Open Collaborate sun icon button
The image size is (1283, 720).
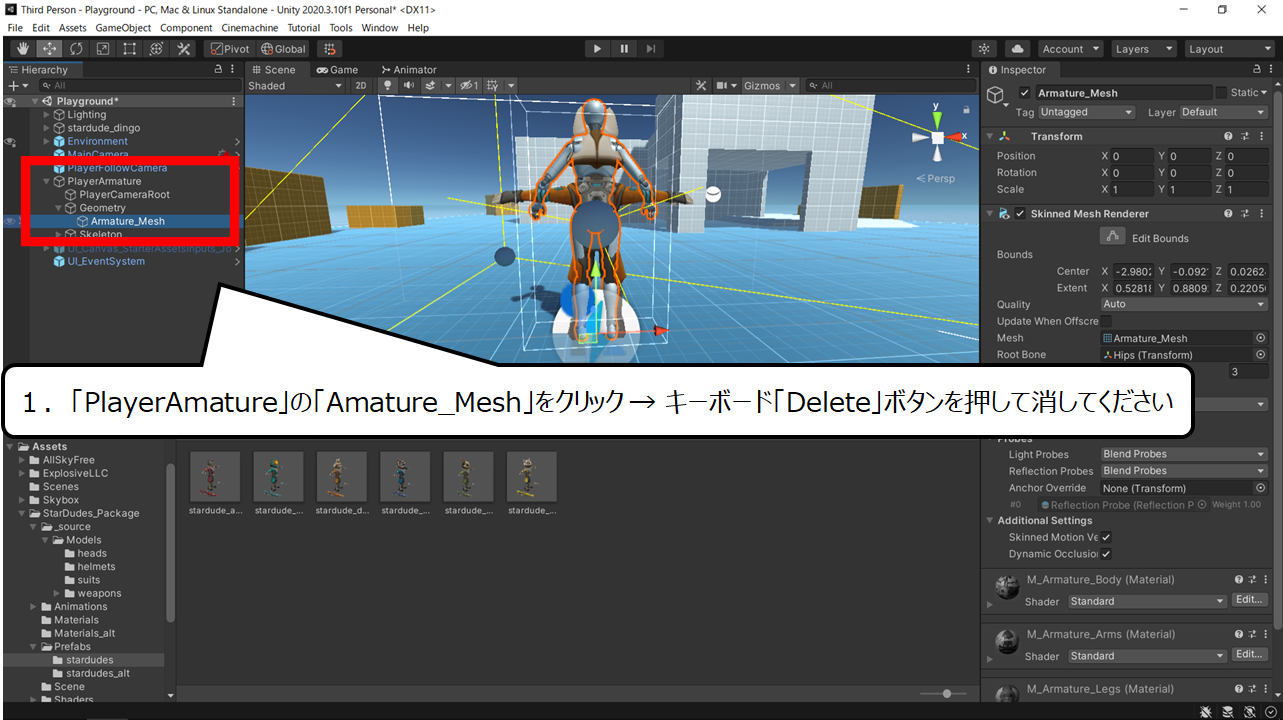(x=985, y=49)
